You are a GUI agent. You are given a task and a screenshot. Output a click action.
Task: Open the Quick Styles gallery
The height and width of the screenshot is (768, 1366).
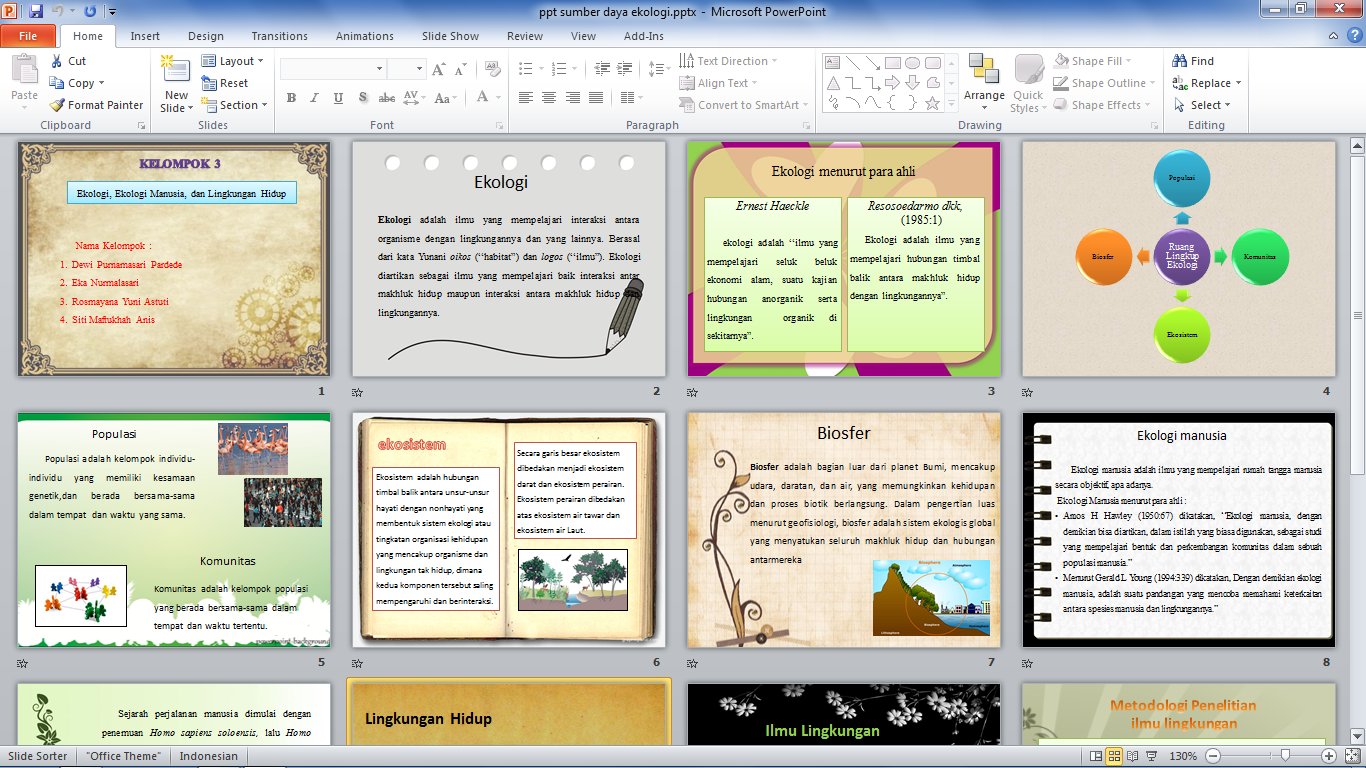[x=1029, y=84]
